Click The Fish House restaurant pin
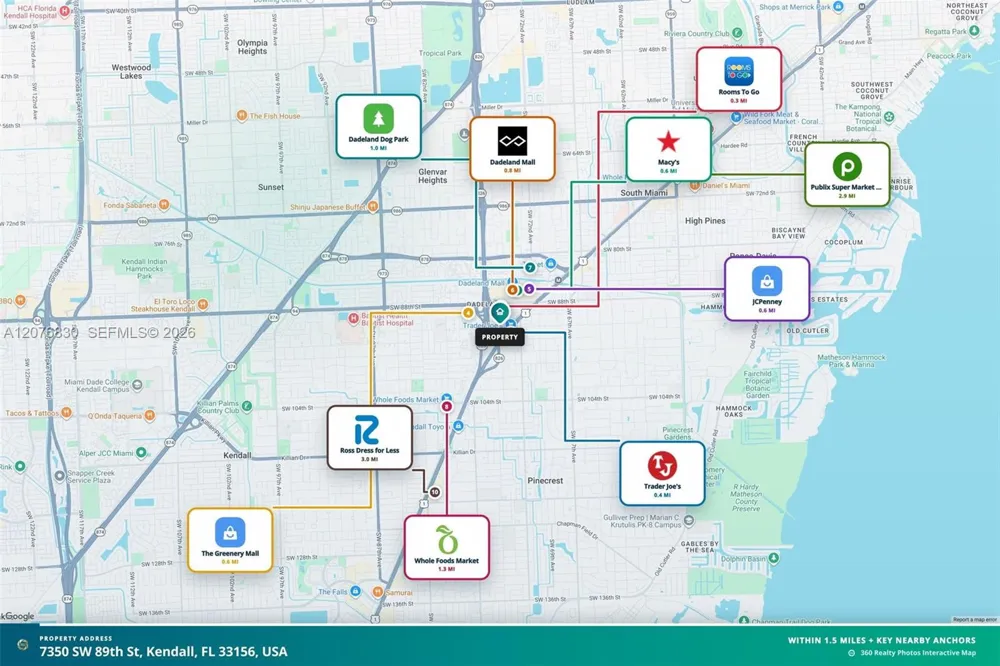 241,115
